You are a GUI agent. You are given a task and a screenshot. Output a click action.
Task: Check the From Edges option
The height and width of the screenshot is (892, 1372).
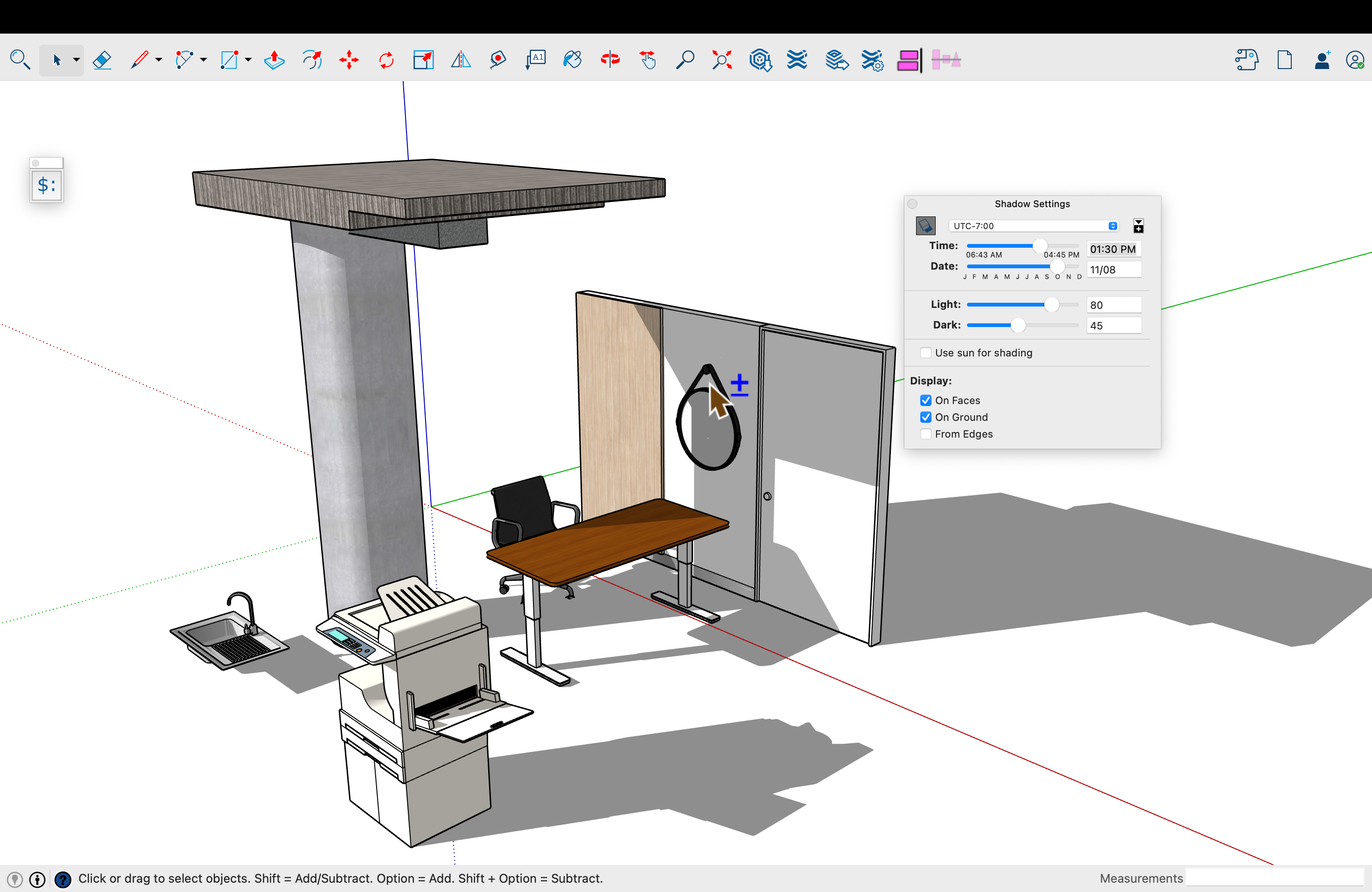(x=926, y=434)
